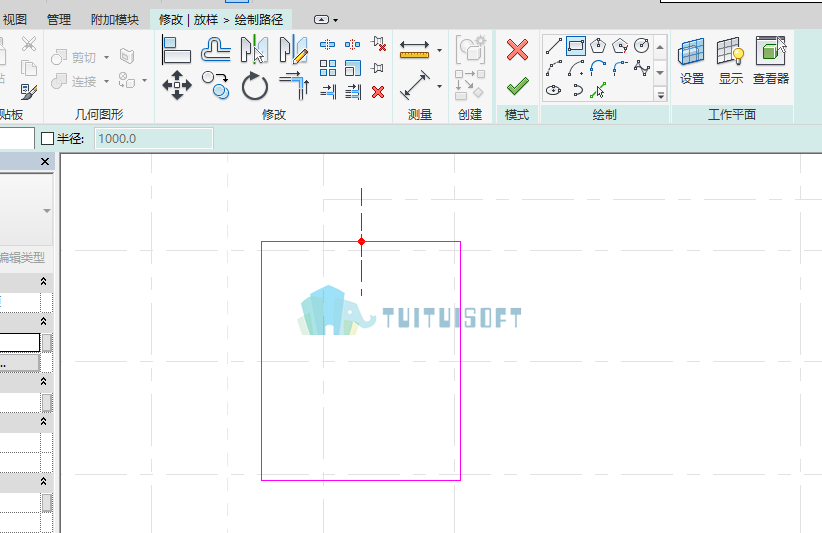Click the red Delete tool in Modify
This screenshot has height=533, width=822.
click(x=378, y=92)
